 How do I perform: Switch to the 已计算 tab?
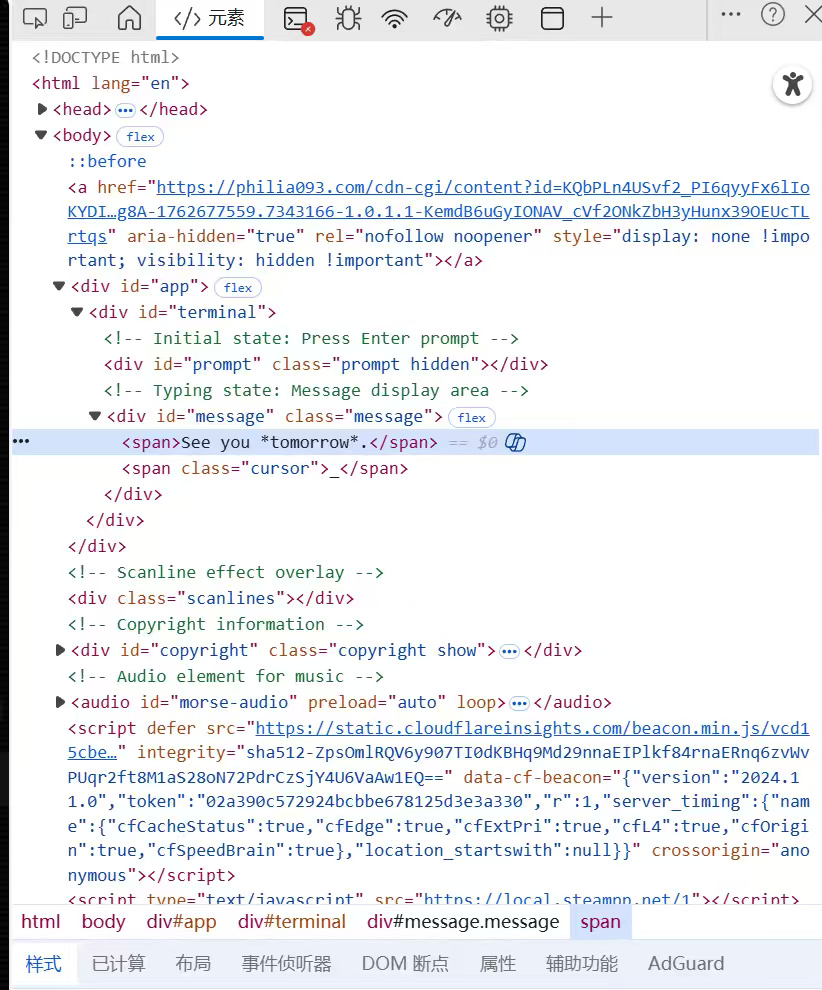click(x=118, y=963)
